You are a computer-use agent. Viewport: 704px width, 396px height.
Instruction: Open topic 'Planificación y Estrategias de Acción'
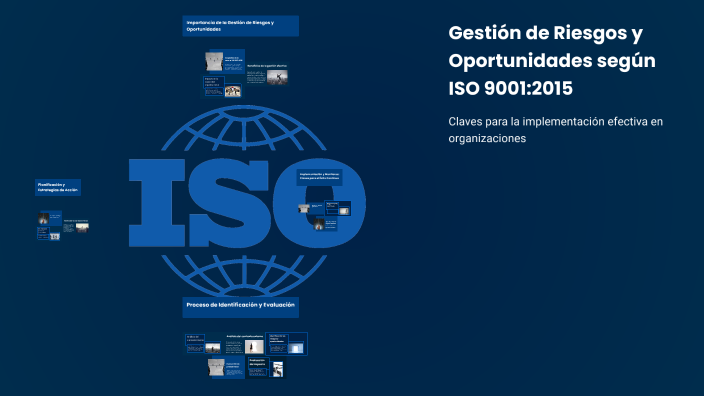[58, 187]
